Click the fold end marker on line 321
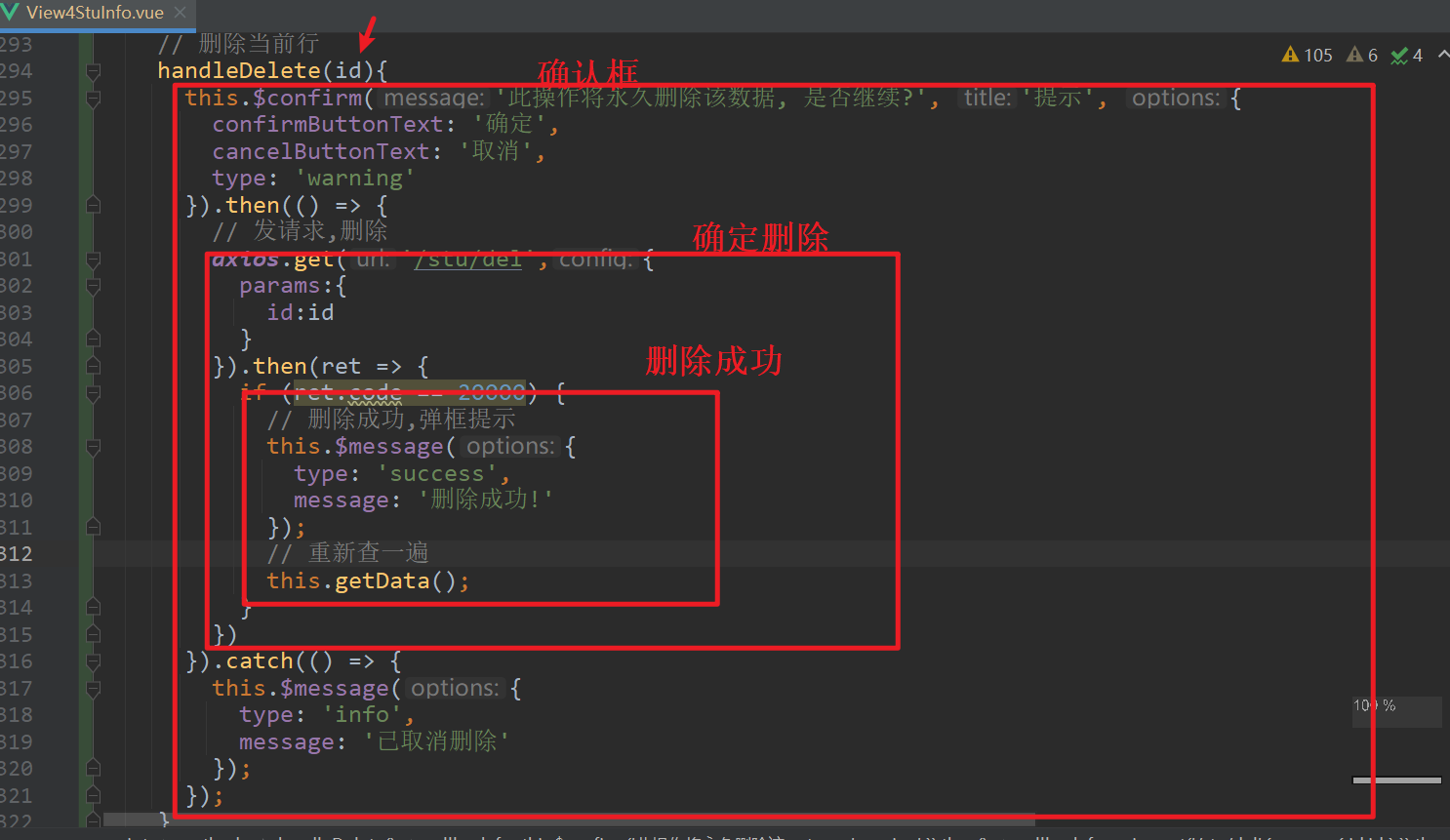The width and height of the screenshot is (1450, 840). point(93,796)
